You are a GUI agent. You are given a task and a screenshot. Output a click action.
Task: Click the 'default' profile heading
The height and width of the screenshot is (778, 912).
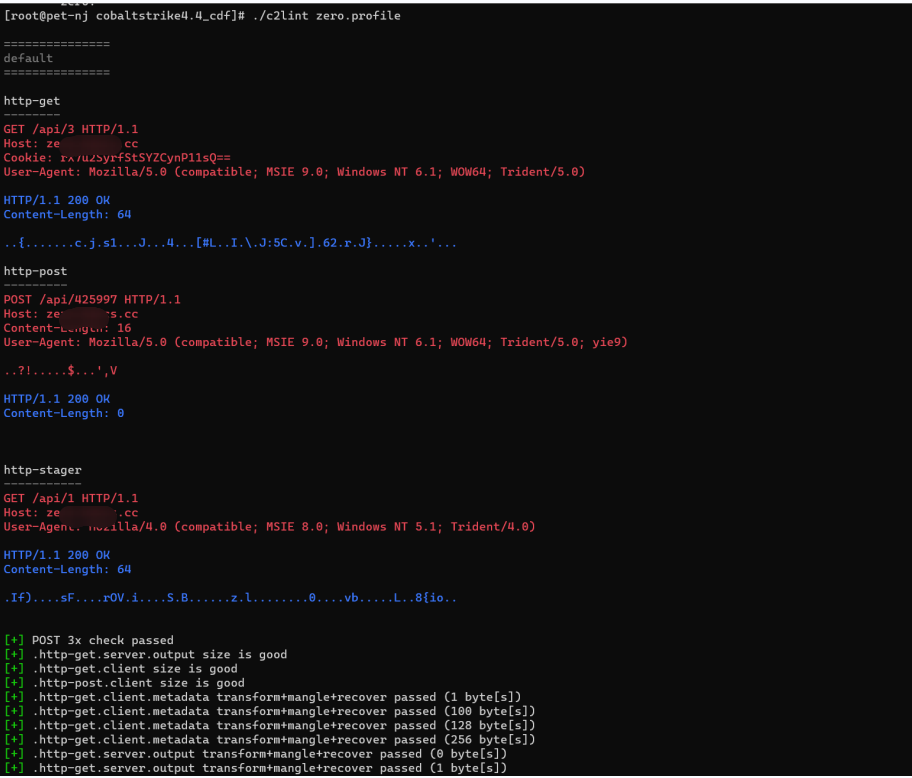[x=28, y=58]
